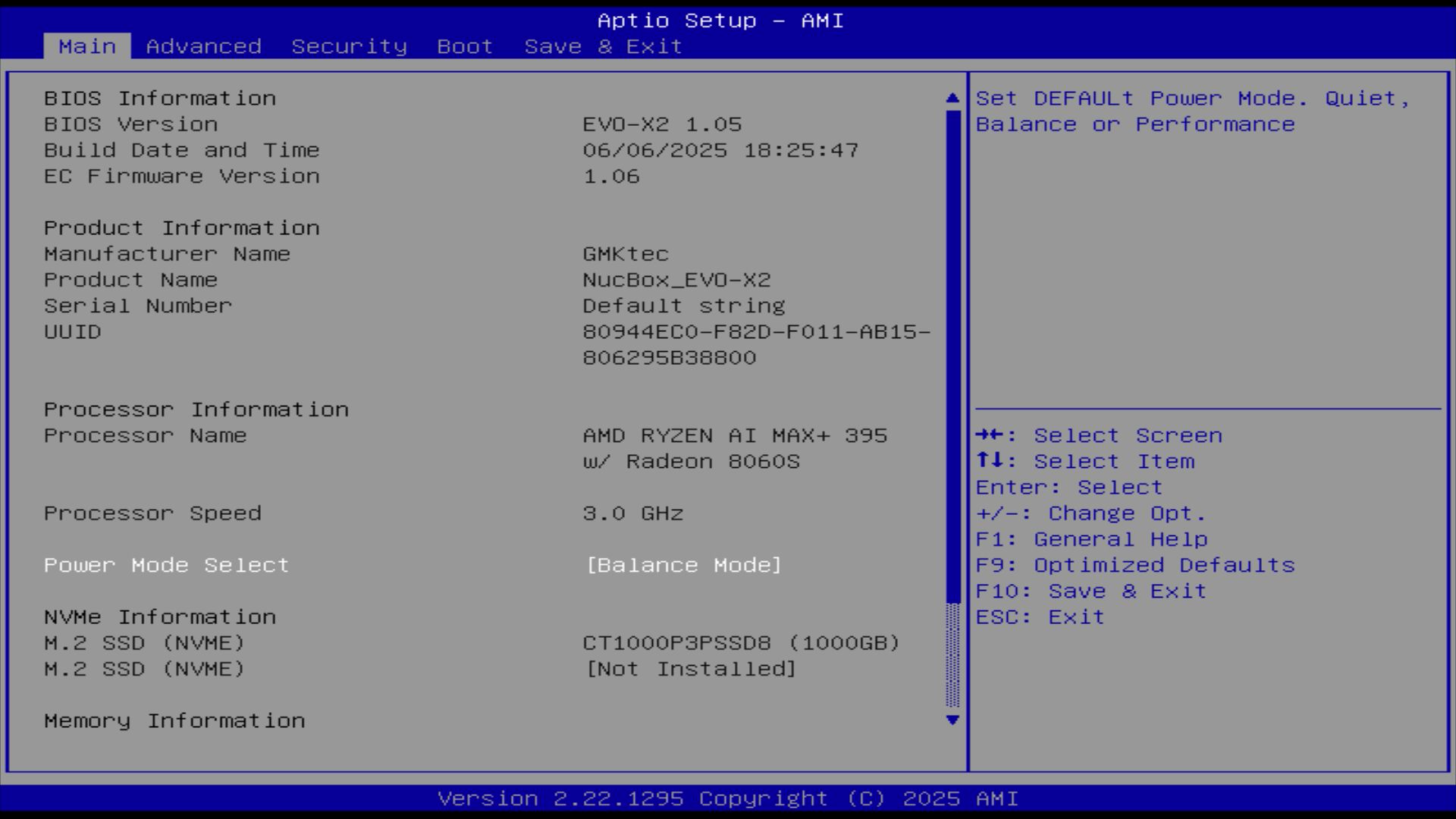This screenshot has width=1456, height=819.
Task: Open the Security tab
Action: coord(349,46)
